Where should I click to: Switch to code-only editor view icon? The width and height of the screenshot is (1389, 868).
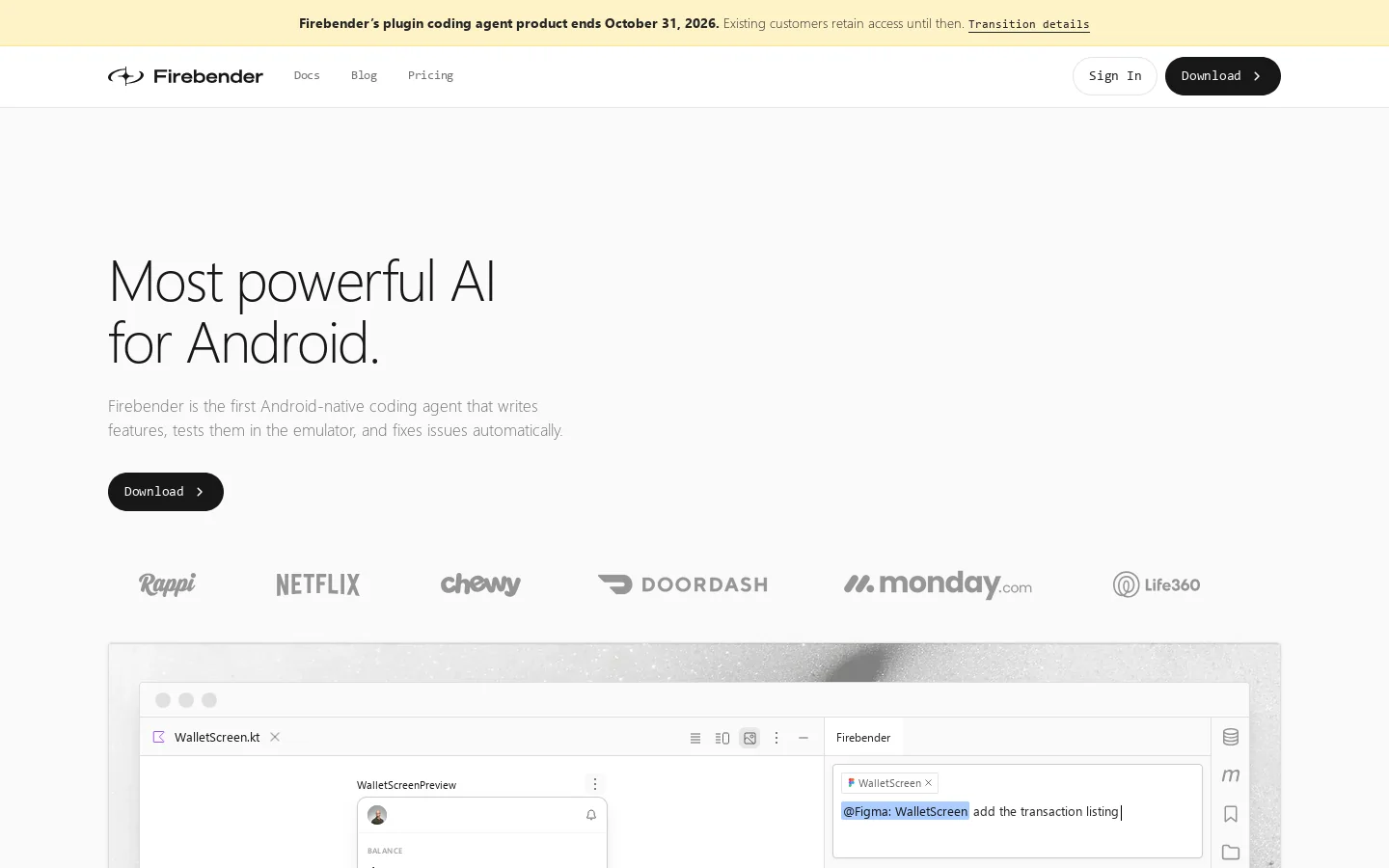coord(695,738)
